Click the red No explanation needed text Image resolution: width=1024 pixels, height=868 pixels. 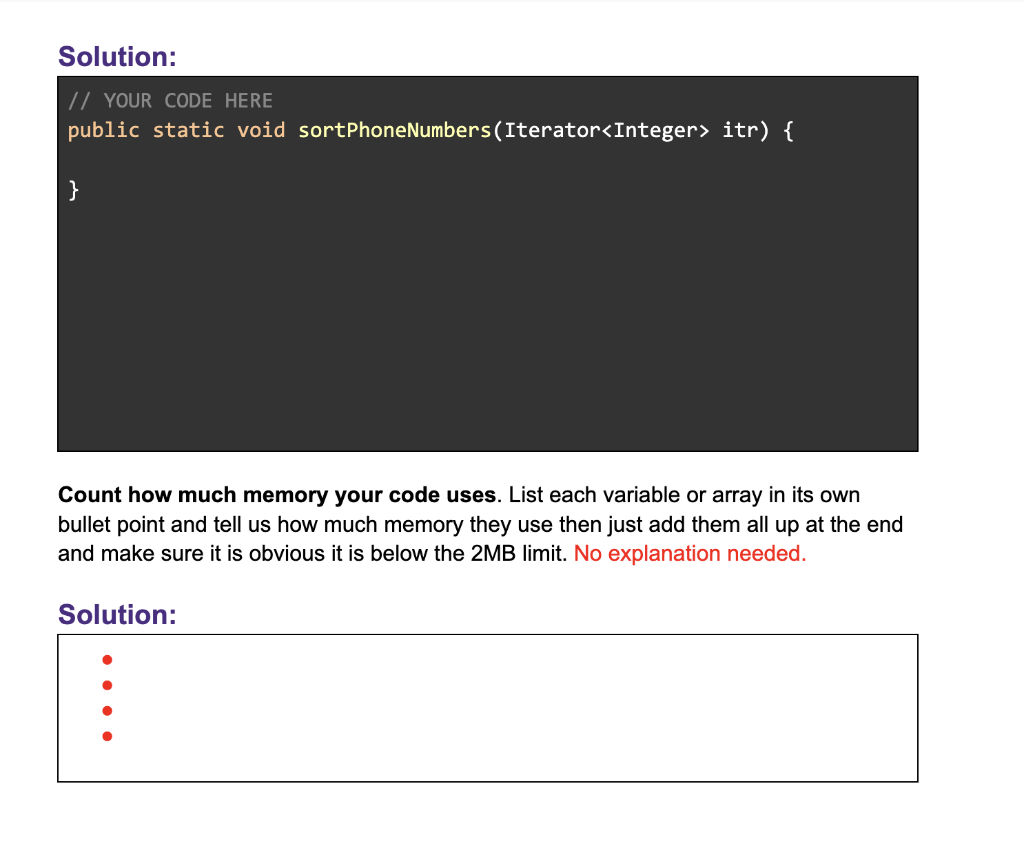689,553
